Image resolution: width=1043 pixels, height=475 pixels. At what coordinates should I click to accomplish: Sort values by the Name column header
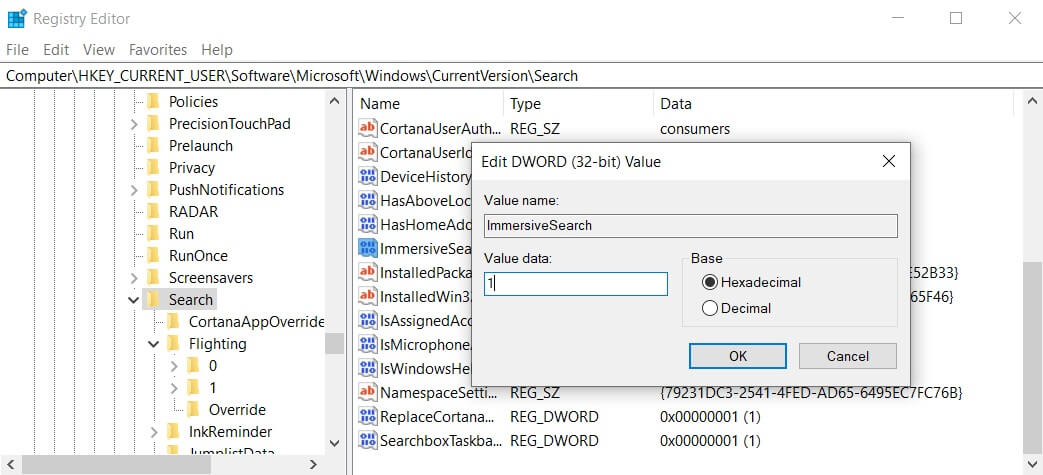(430, 104)
